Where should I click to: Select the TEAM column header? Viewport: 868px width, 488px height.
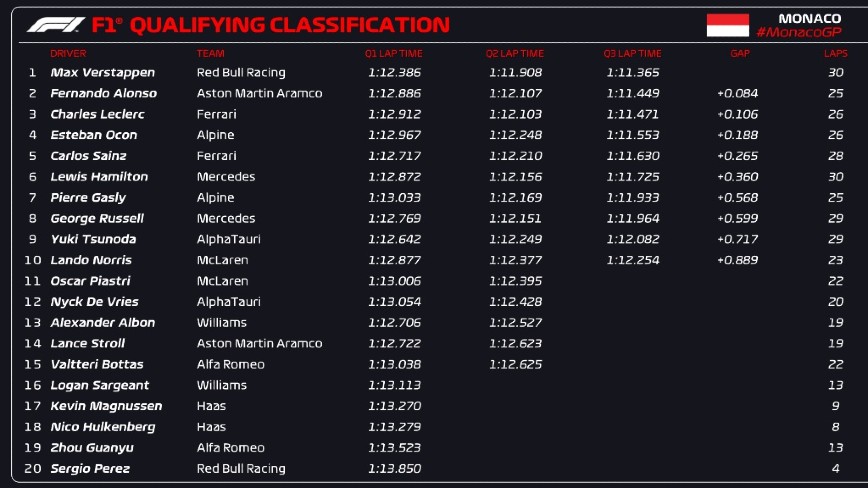[210, 53]
